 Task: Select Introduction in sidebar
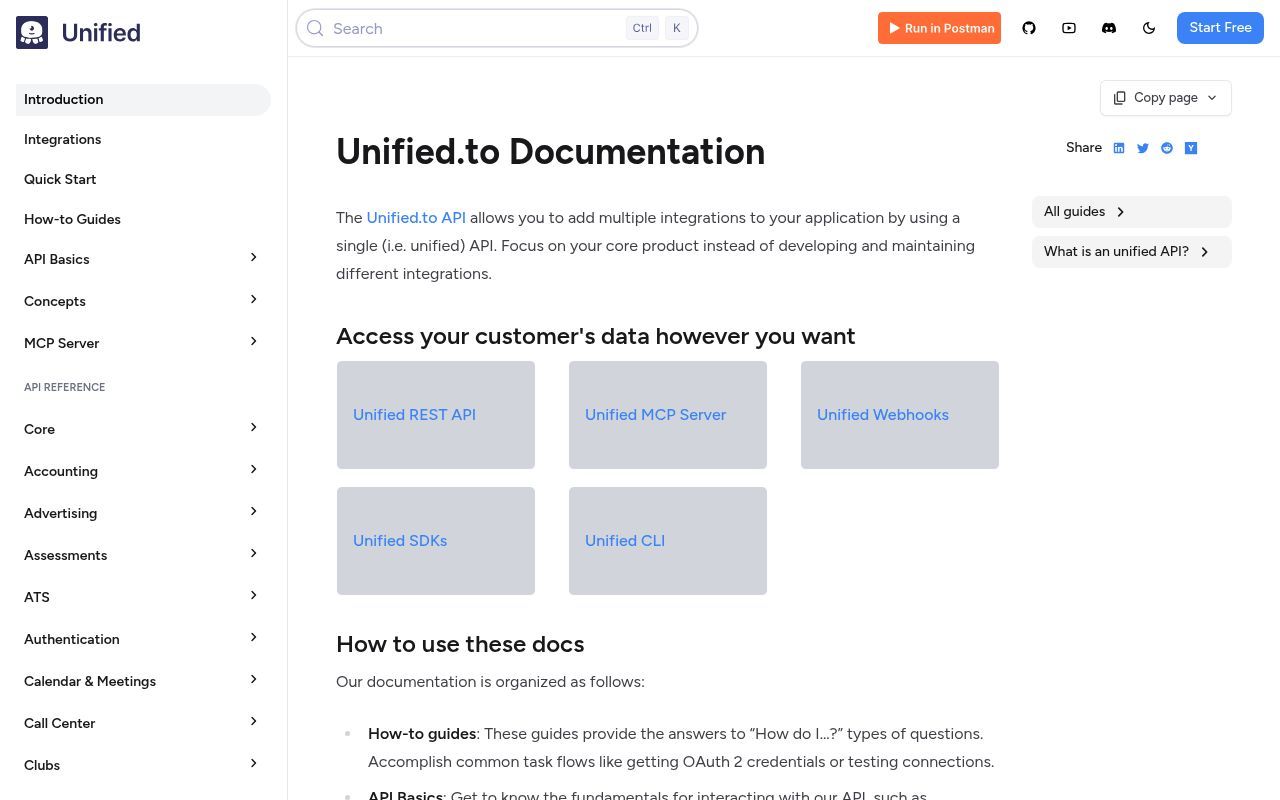pos(143,100)
